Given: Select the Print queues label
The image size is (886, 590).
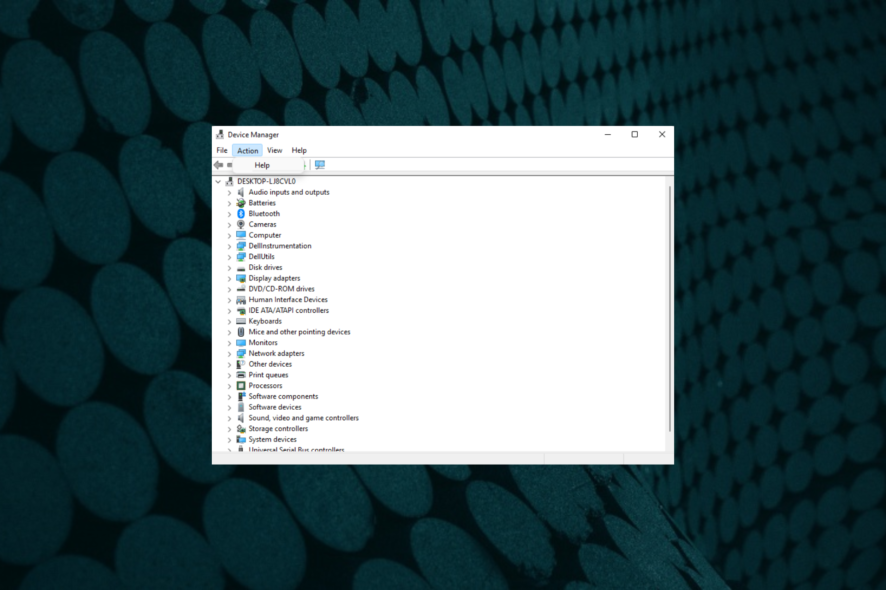Looking at the screenshot, I should point(268,375).
